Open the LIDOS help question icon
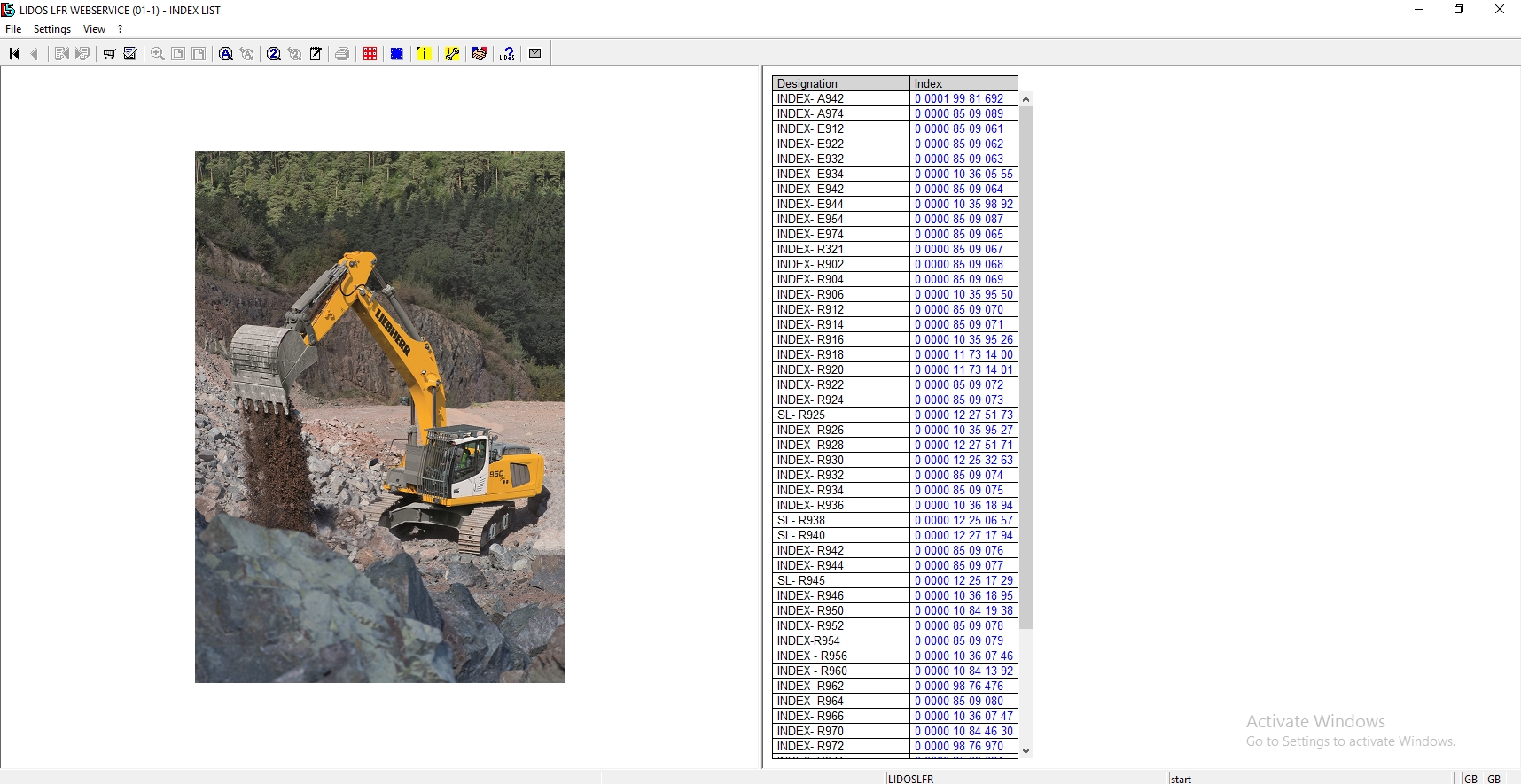The width and height of the screenshot is (1521, 784). (507, 54)
